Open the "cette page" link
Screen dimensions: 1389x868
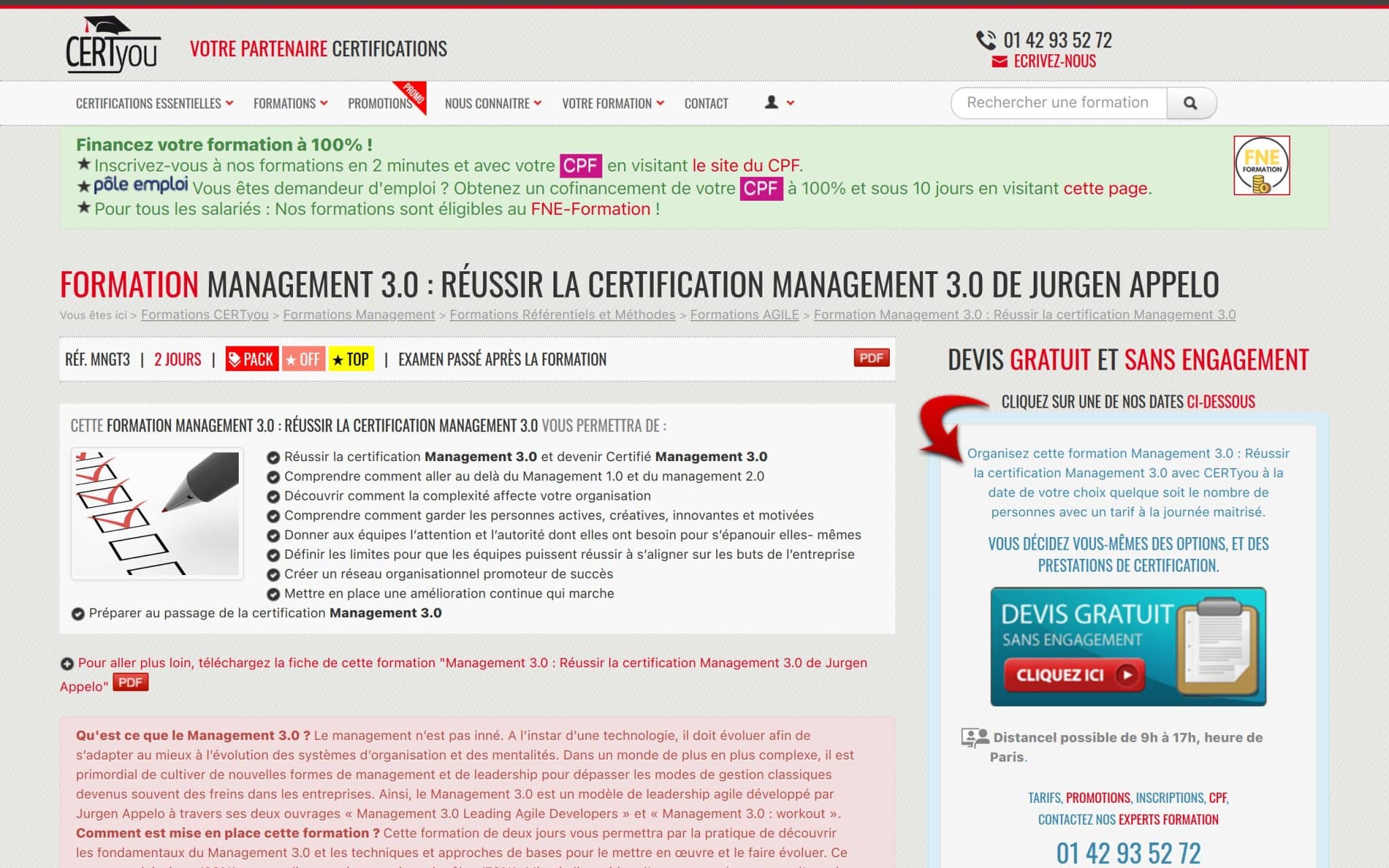point(1106,189)
